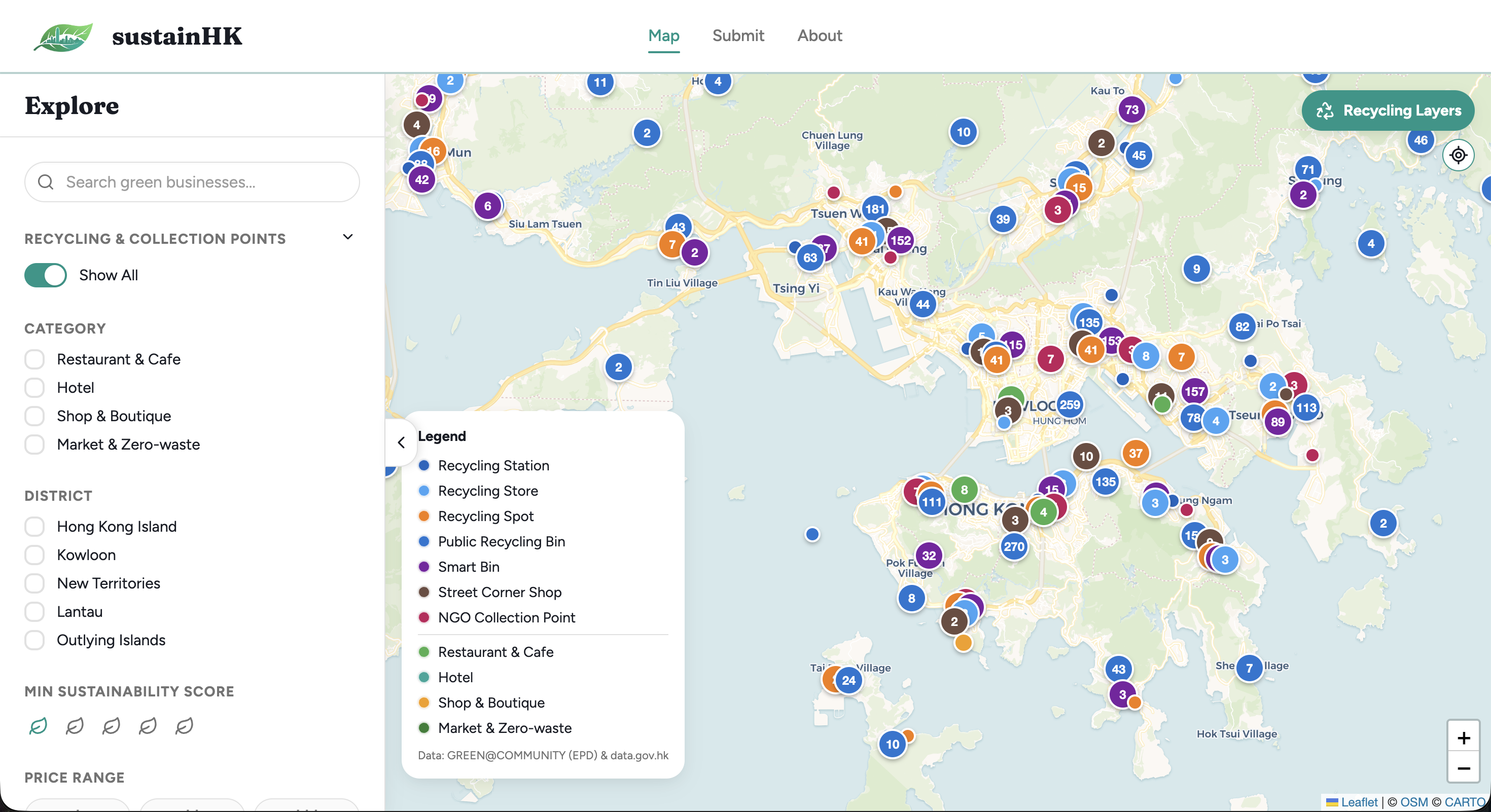Zoom in the map
Screen dimensions: 1491x812
[1463, 737]
